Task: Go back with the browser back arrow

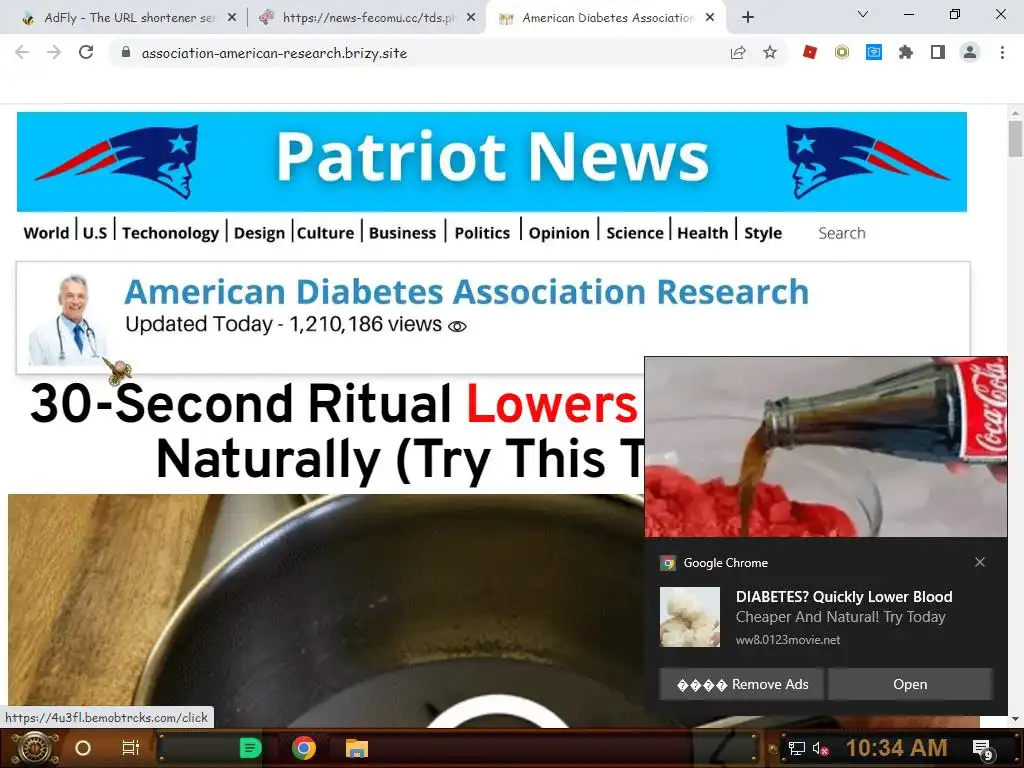Action: pos(22,52)
